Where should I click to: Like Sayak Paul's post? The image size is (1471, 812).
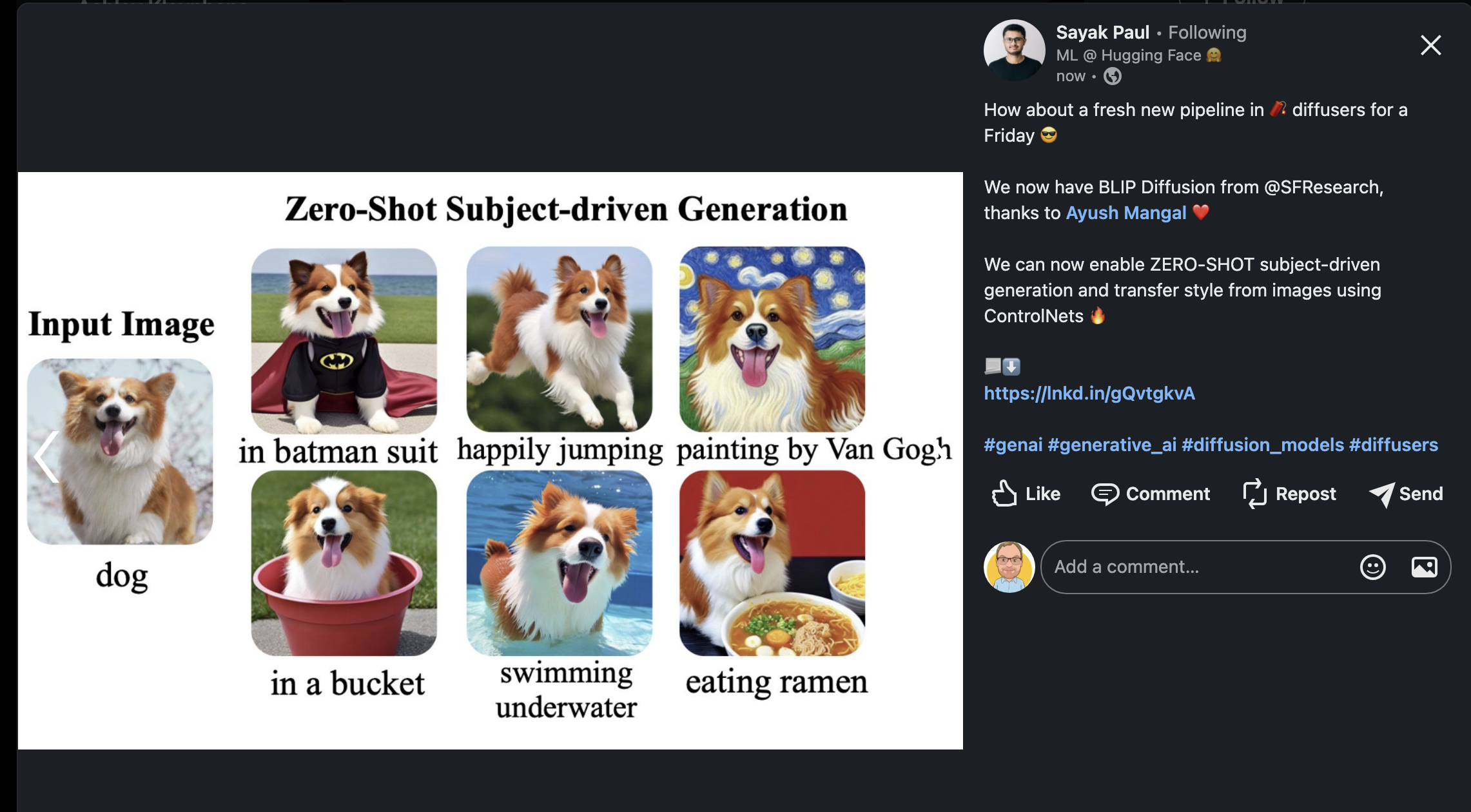[1026, 494]
